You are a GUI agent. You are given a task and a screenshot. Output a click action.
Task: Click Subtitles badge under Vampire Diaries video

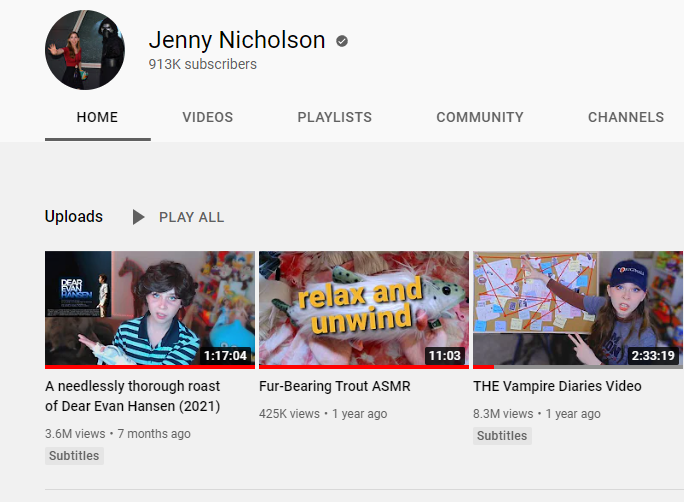coord(502,436)
